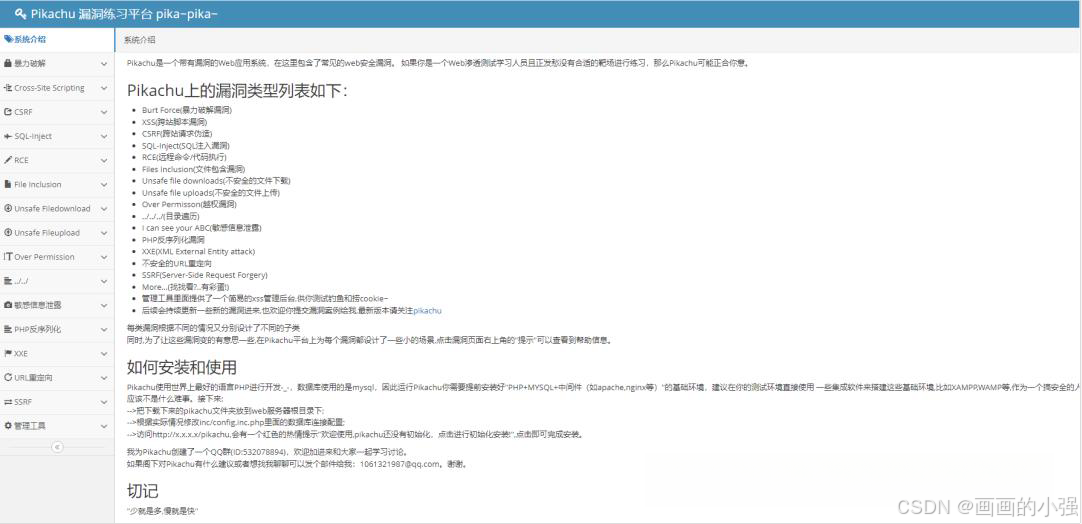Click the camera icon beside 敏感信息泄露
The width and height of the screenshot is (1082, 524).
[8, 305]
